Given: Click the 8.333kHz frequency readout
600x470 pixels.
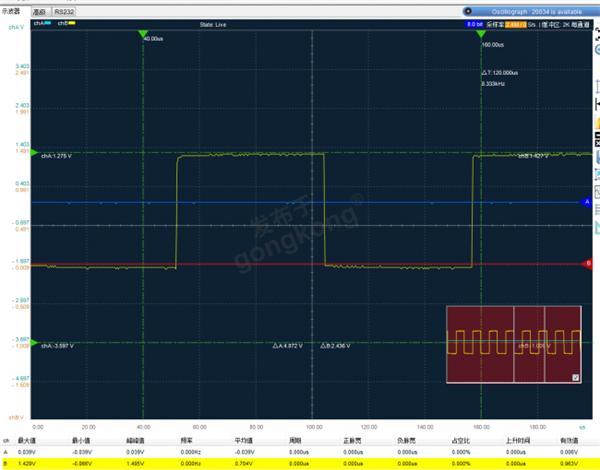Looking at the screenshot, I should (493, 83).
